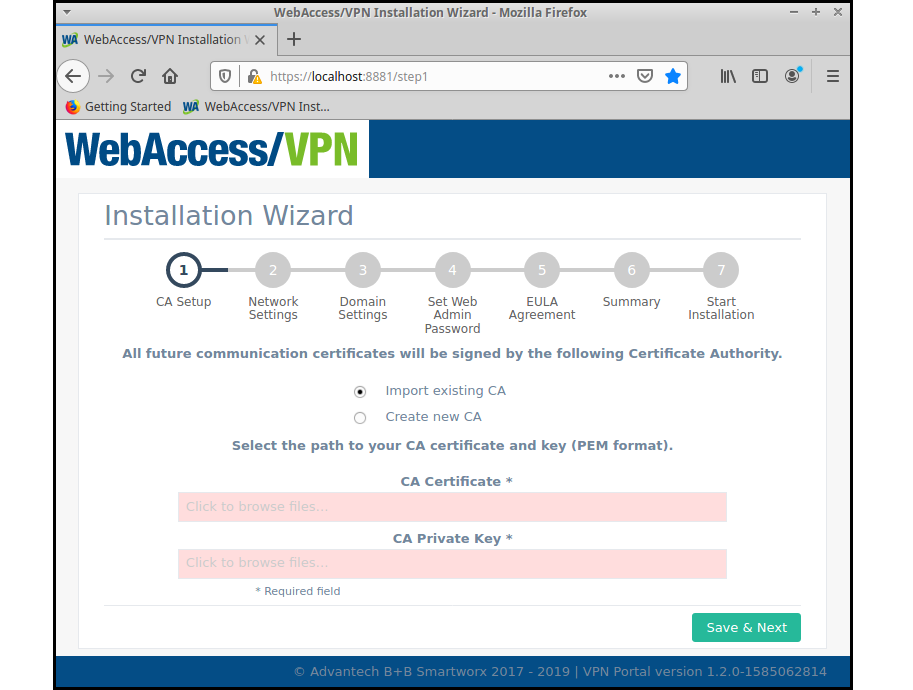Click the forward navigation arrow
This screenshot has height=690, width=913.
click(x=106, y=76)
